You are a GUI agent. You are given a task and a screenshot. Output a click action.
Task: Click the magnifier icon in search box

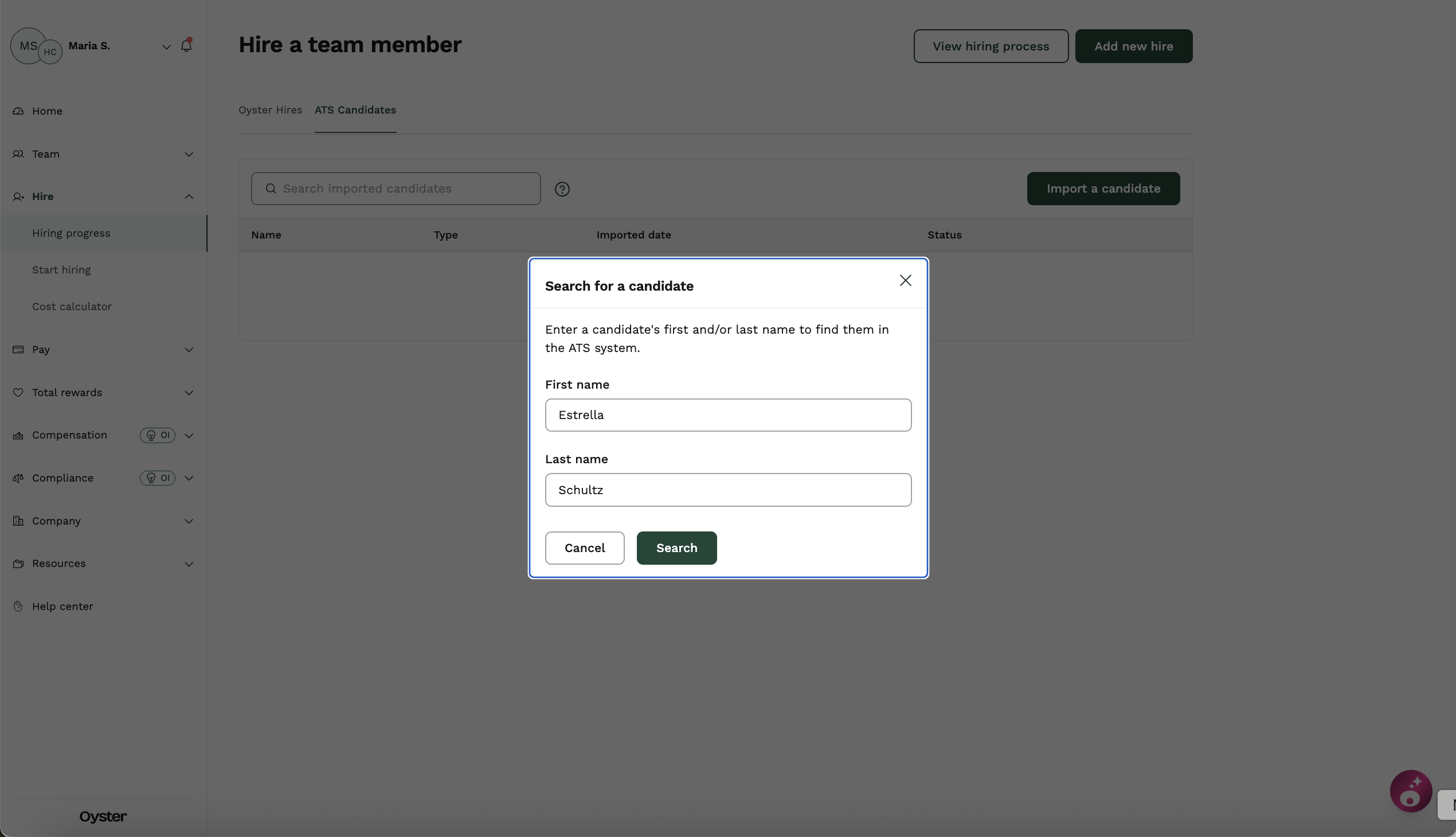pyautogui.click(x=271, y=189)
